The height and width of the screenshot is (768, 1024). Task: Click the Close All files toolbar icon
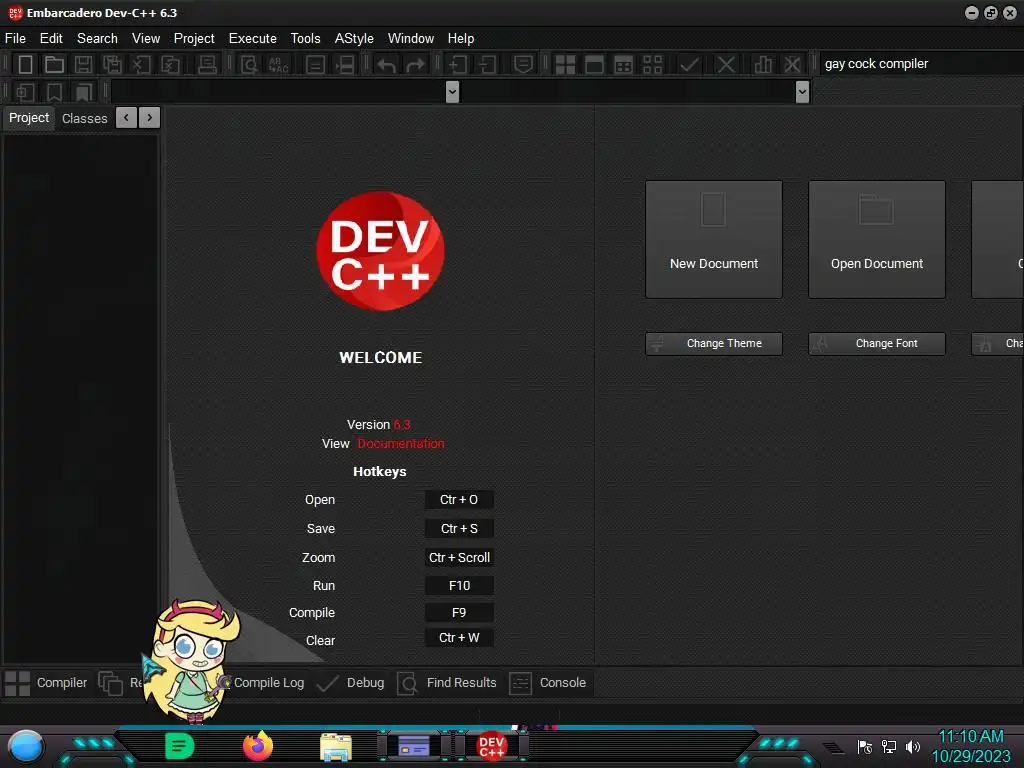170,65
